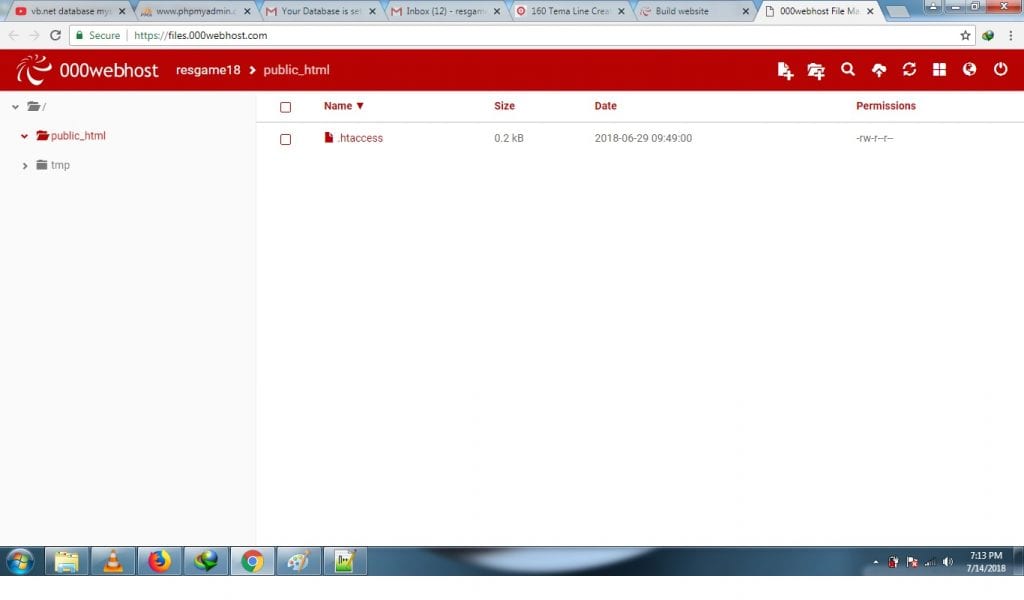Open Paint from the taskbar

(298, 561)
